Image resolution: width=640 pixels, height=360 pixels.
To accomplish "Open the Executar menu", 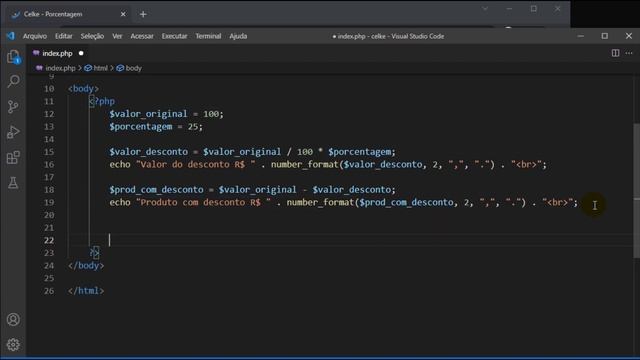I will pyautogui.click(x=174, y=36).
